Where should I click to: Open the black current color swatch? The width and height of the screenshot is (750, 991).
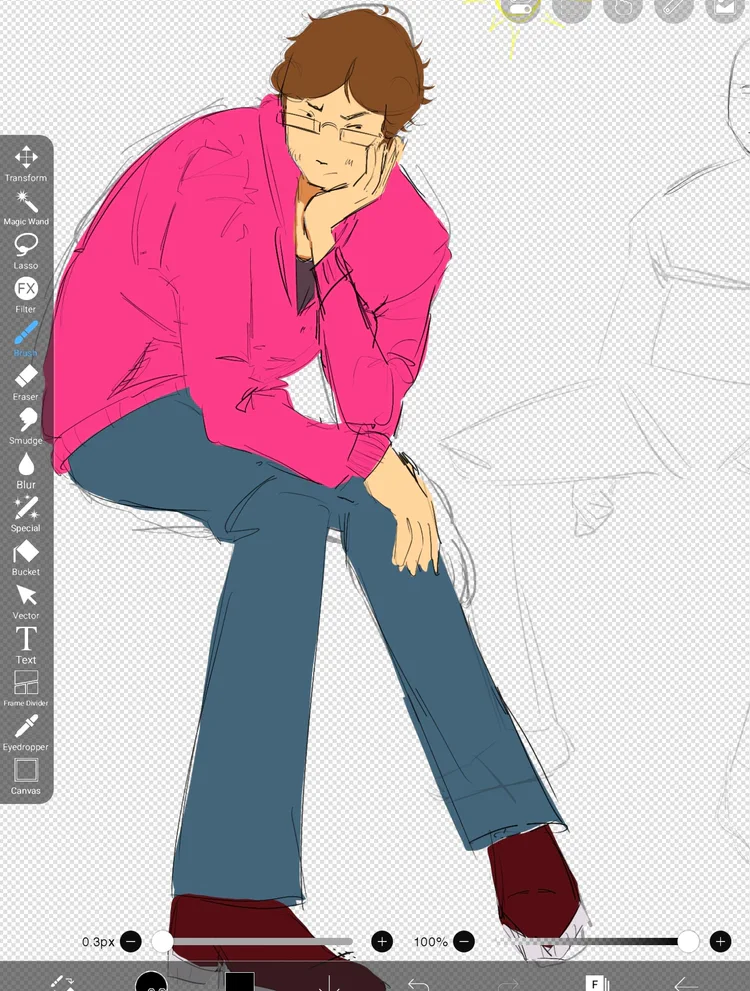240,982
